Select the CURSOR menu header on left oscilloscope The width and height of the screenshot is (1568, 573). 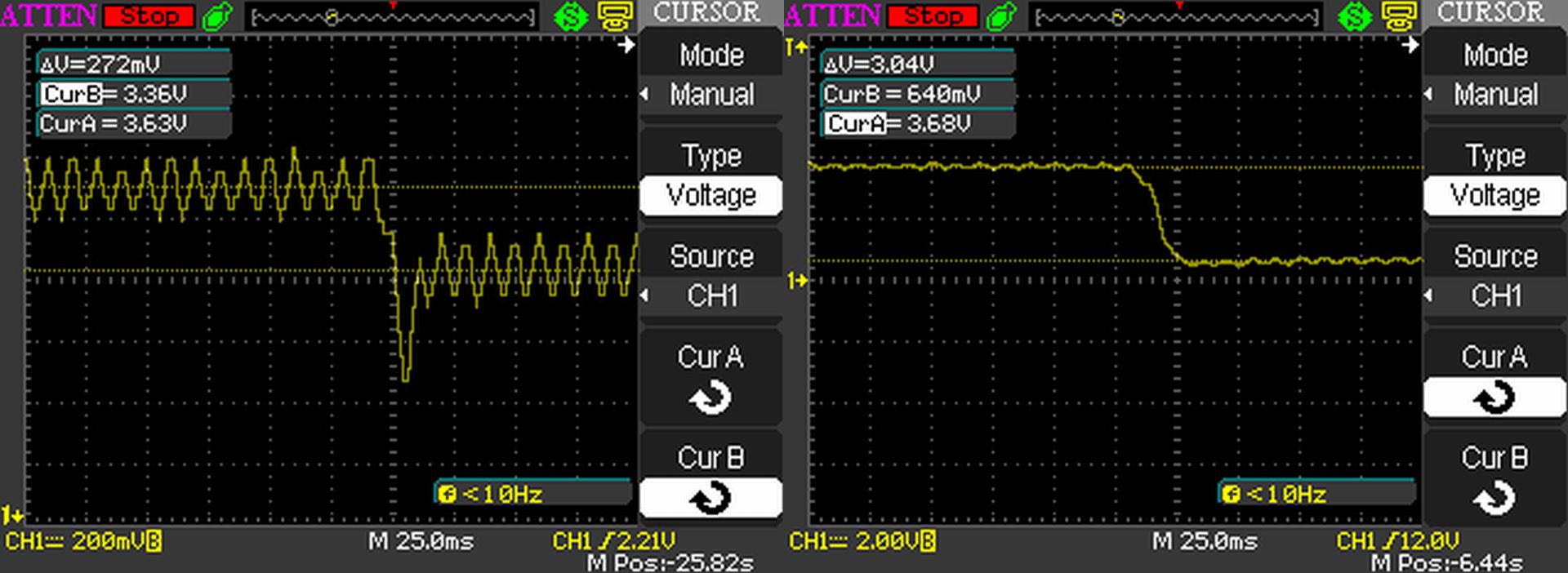(x=706, y=12)
